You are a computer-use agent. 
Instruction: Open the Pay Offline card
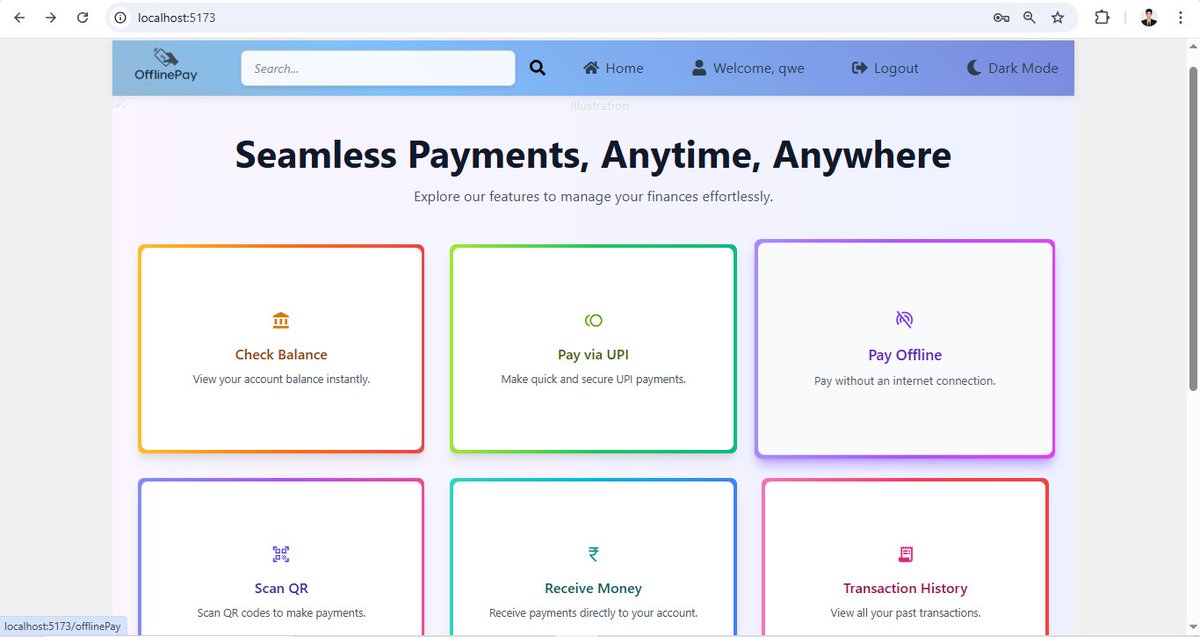coord(905,349)
